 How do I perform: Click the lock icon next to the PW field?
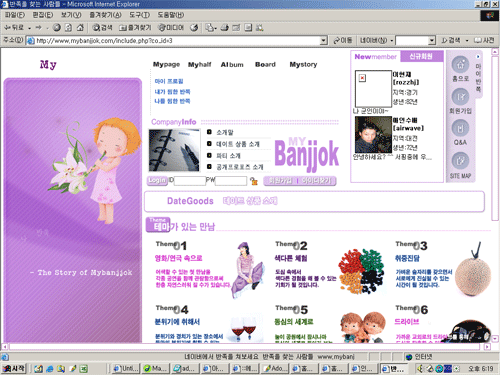(254, 181)
